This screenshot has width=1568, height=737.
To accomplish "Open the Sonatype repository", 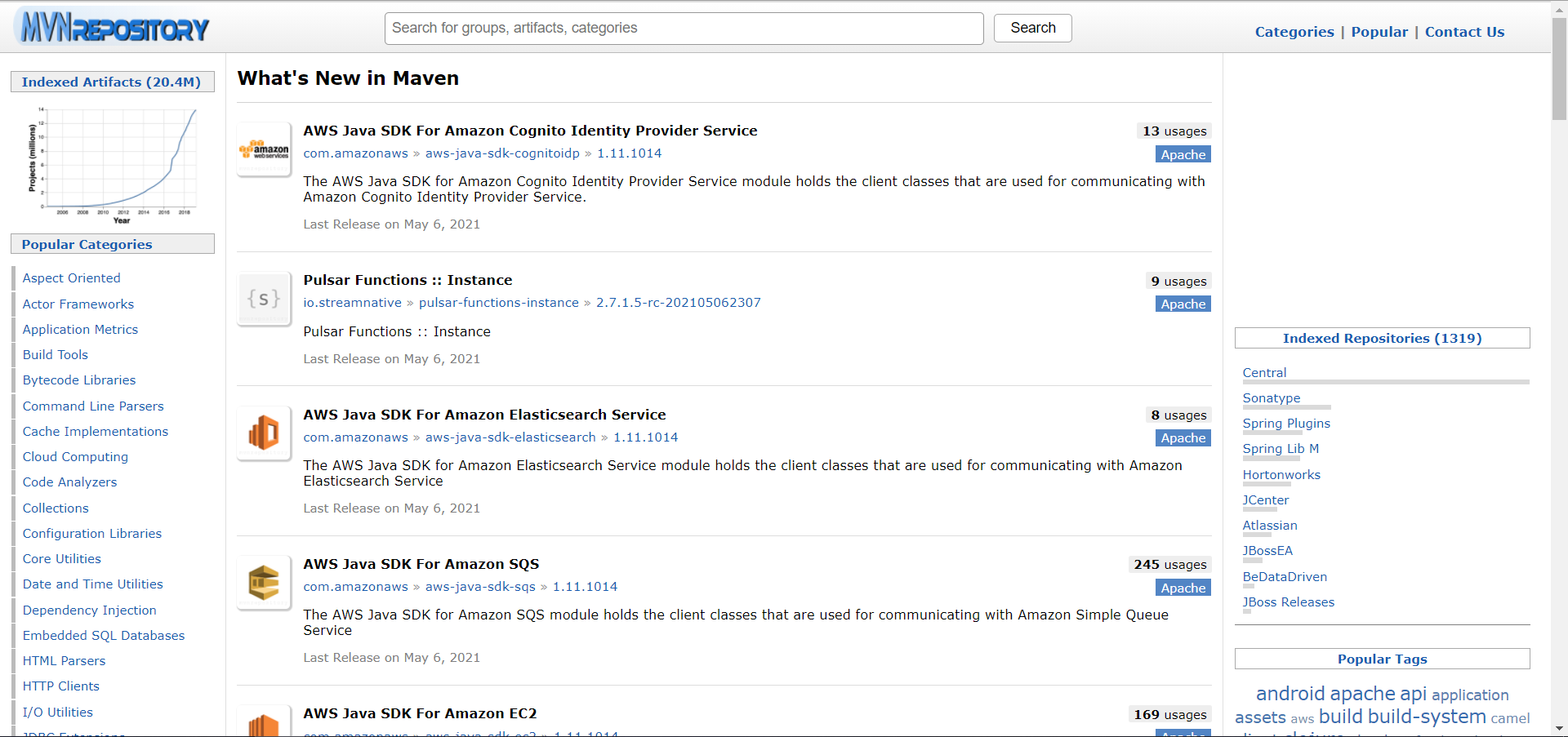I will coord(1272,398).
